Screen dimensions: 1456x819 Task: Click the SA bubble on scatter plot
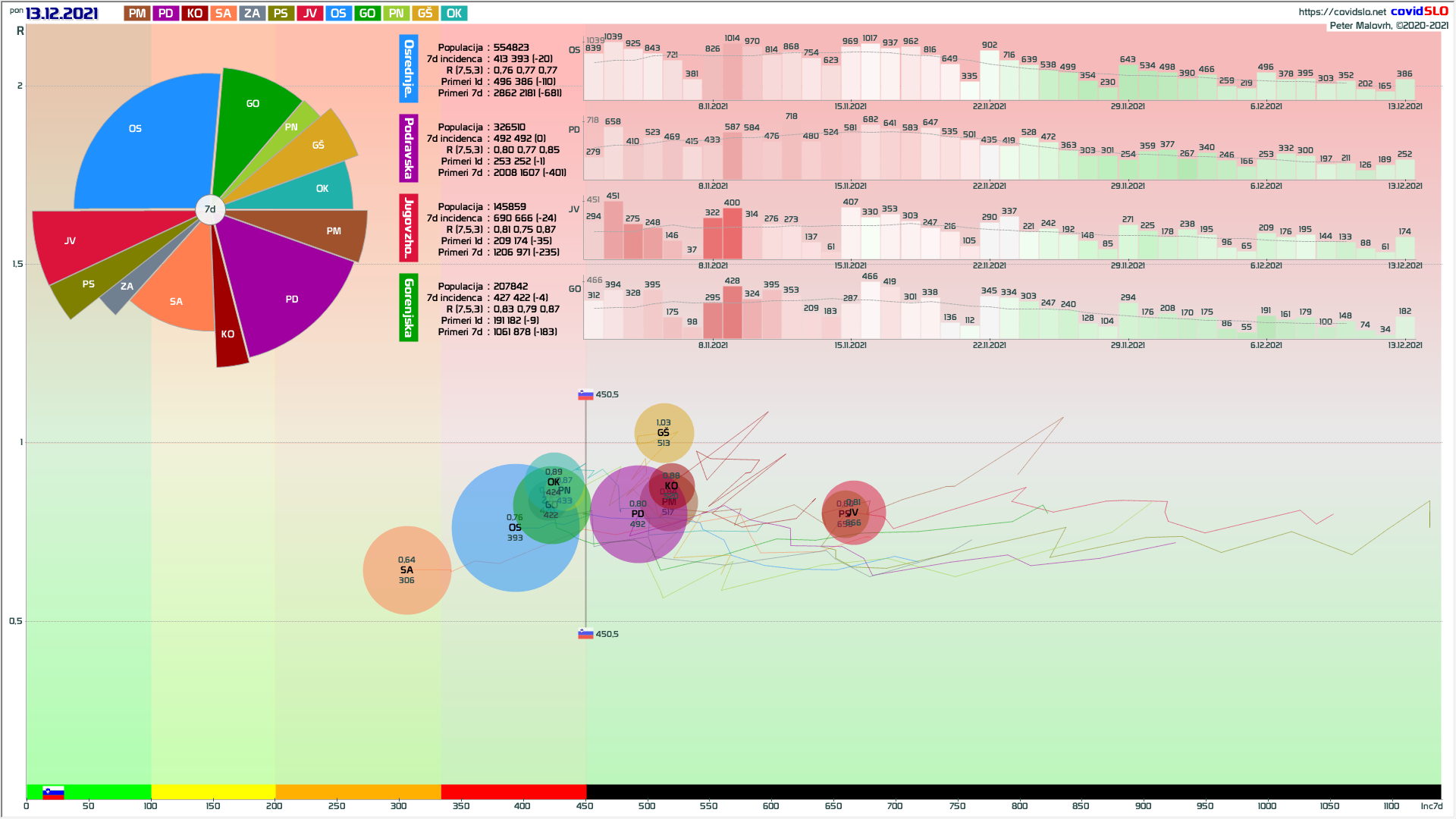point(407,570)
